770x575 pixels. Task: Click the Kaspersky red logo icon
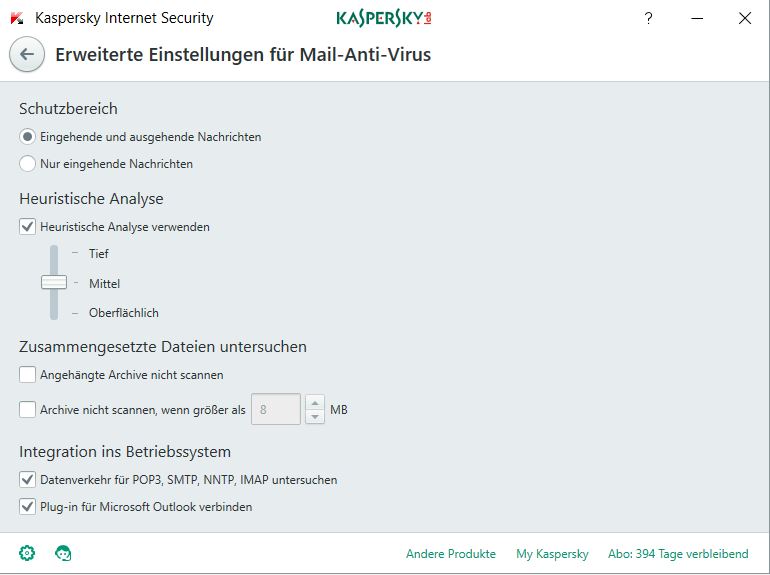(x=17, y=18)
